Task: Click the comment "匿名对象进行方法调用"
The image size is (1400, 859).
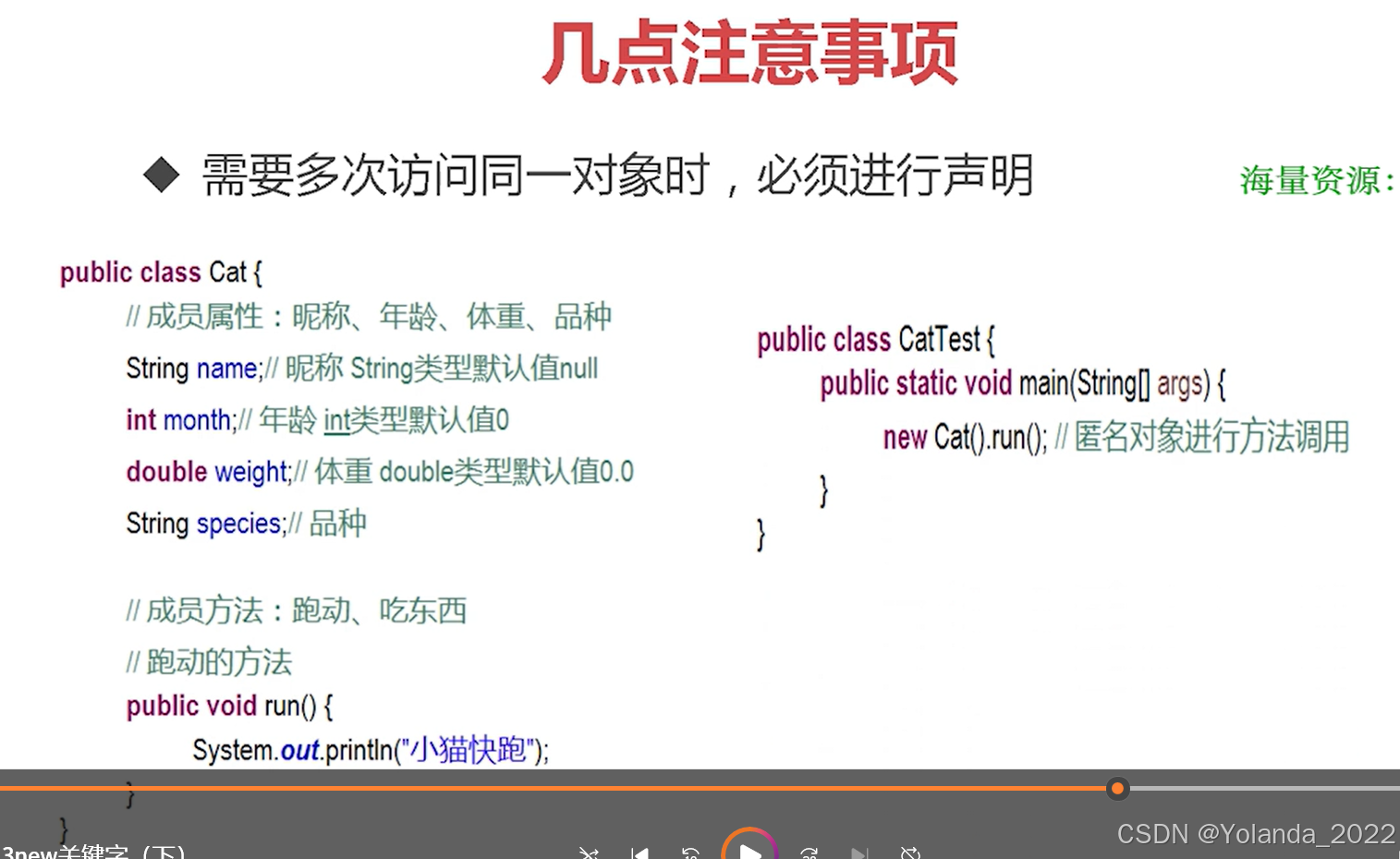Action: pyautogui.click(x=1211, y=437)
